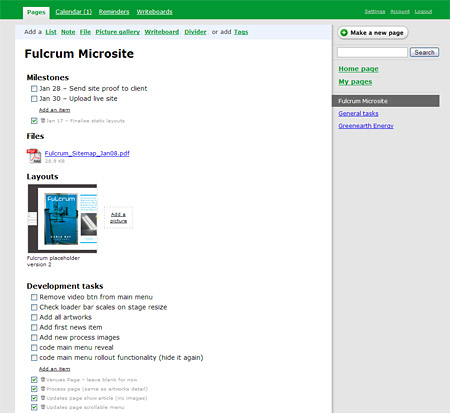Focus the sidebar search field
Image resolution: width=450 pixels, height=413 pixels.
(x=372, y=52)
